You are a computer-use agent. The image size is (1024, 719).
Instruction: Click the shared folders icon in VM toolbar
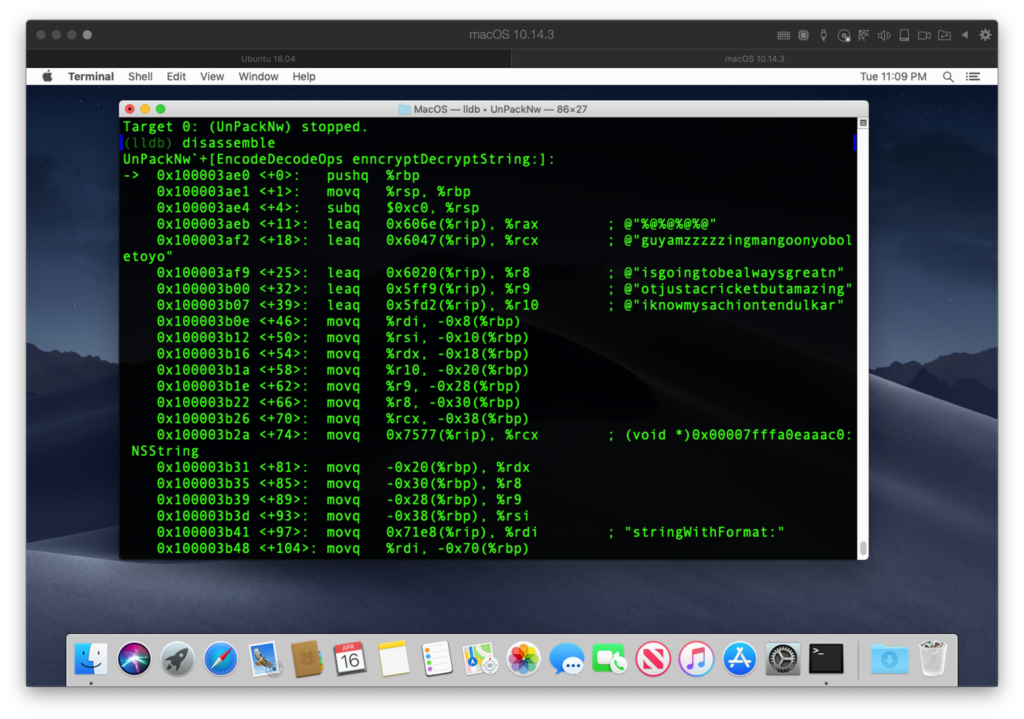[x=944, y=35]
